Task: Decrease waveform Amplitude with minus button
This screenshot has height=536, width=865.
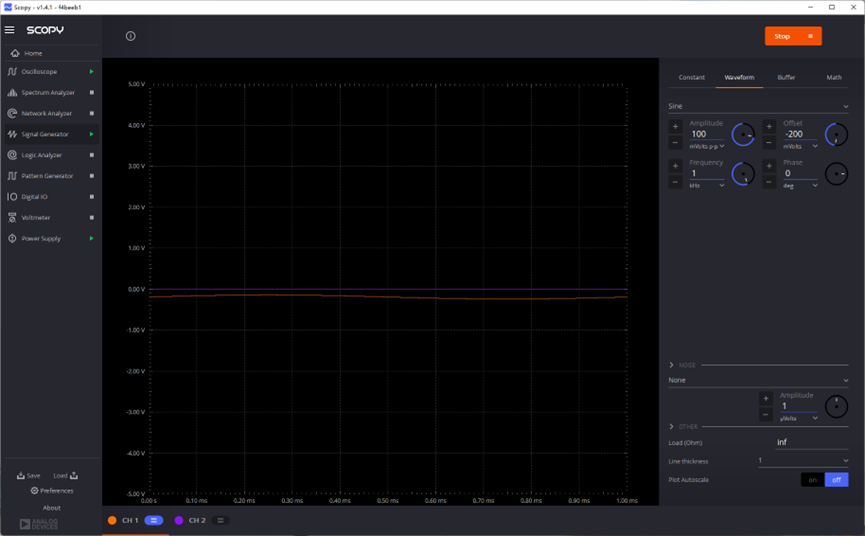Action: 675,143
